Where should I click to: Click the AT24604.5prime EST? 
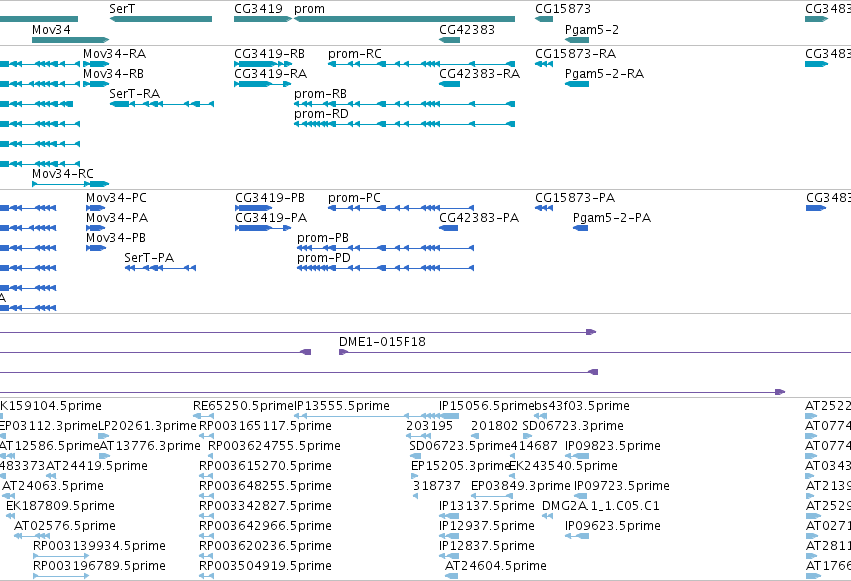click(452, 576)
